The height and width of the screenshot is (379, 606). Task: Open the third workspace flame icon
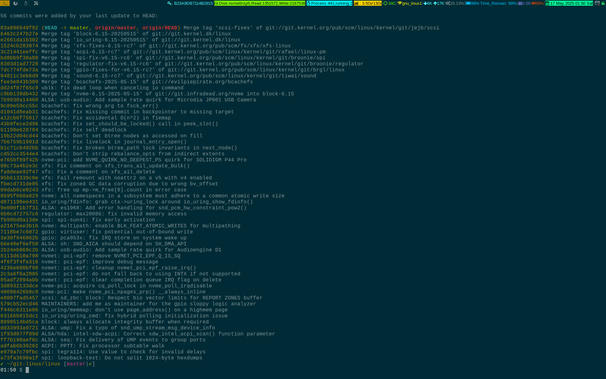point(26,3)
